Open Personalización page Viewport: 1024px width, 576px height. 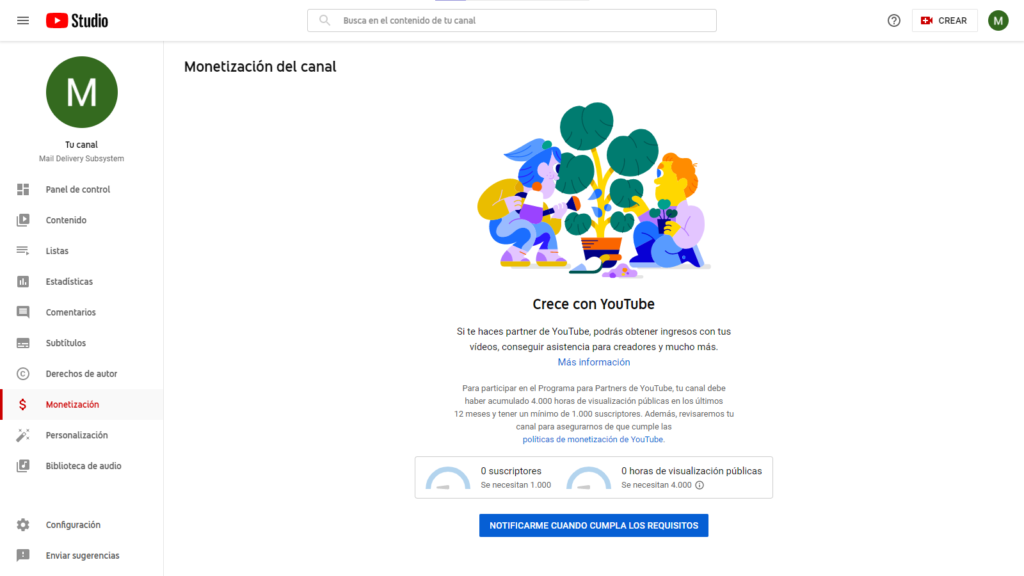tap(76, 435)
